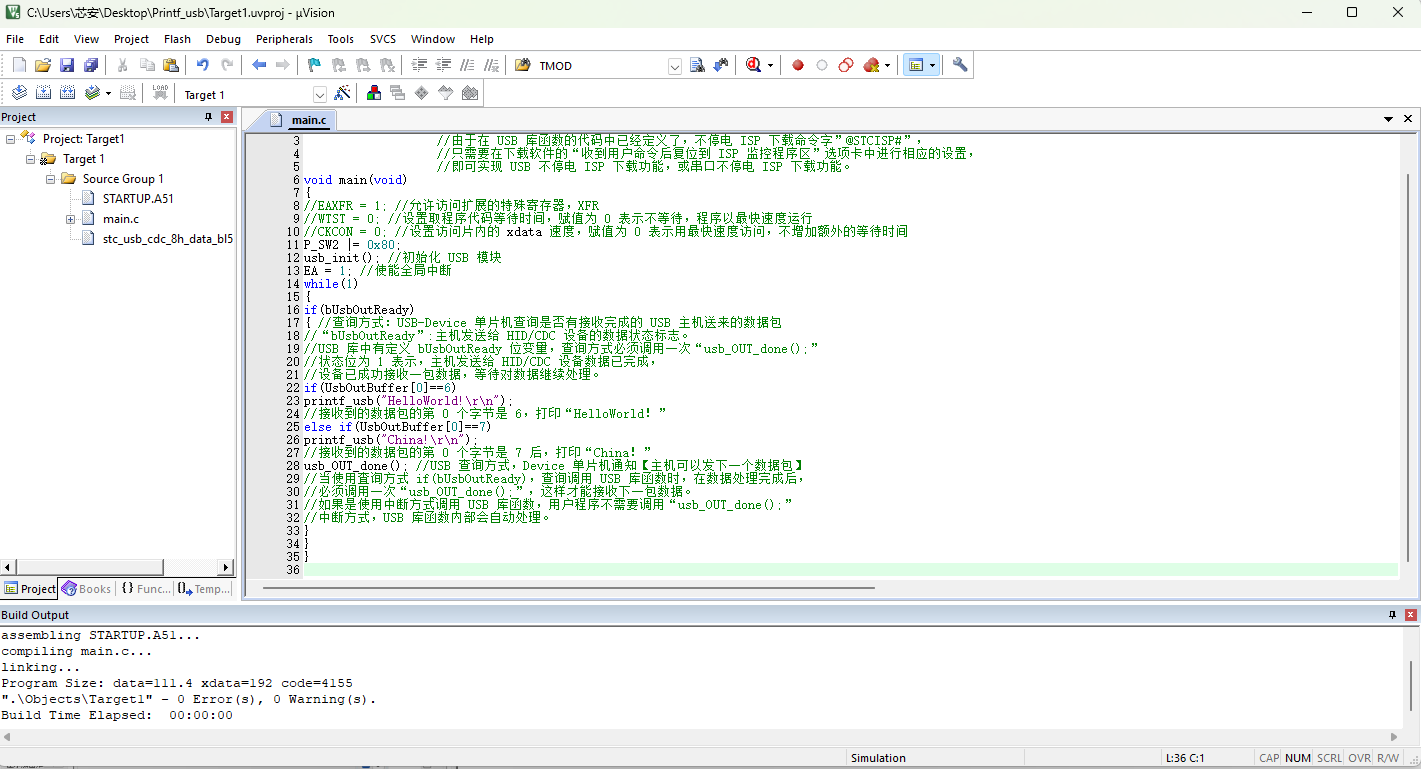Select the stc_usb_cdc_8h_data_bl5 file in the tree

tap(168, 239)
